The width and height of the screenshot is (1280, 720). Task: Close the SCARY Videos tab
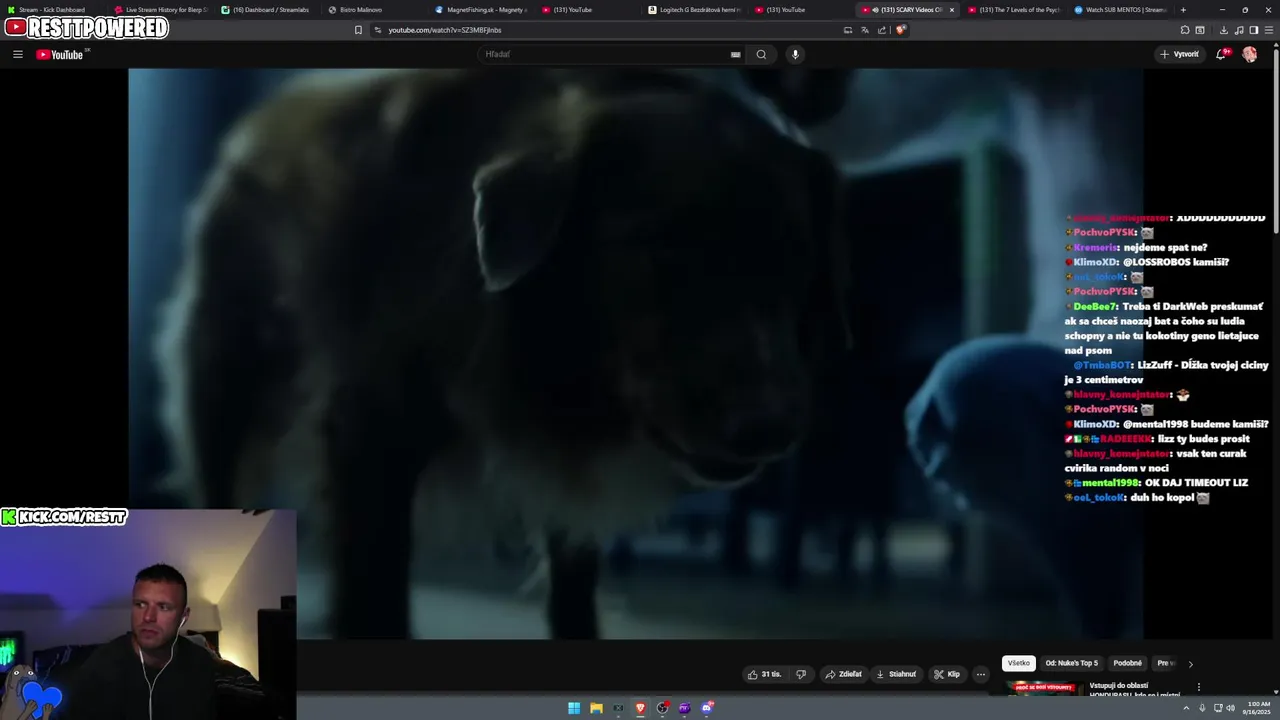click(x=952, y=10)
